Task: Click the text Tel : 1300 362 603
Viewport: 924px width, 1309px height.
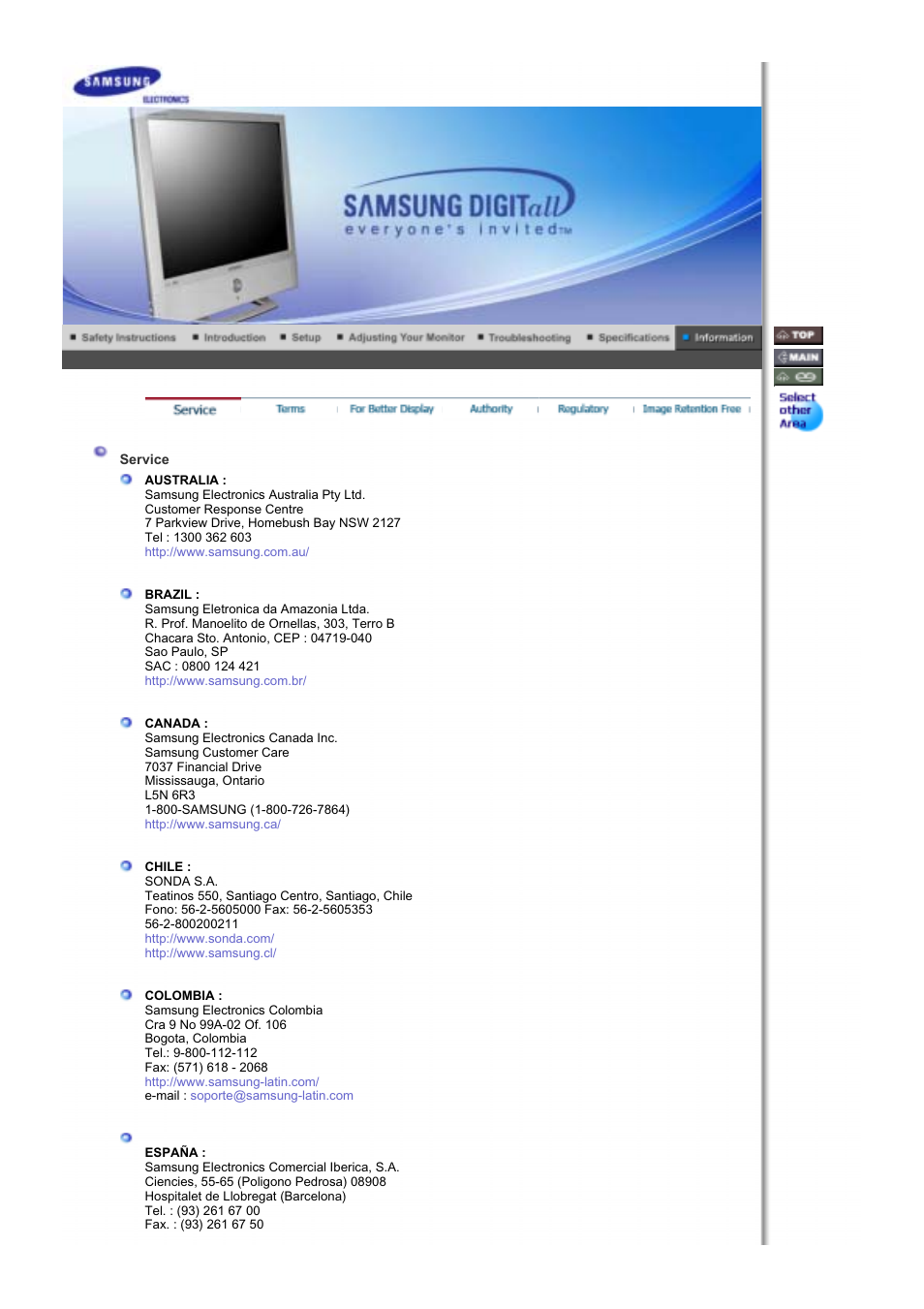Action: tap(198, 538)
